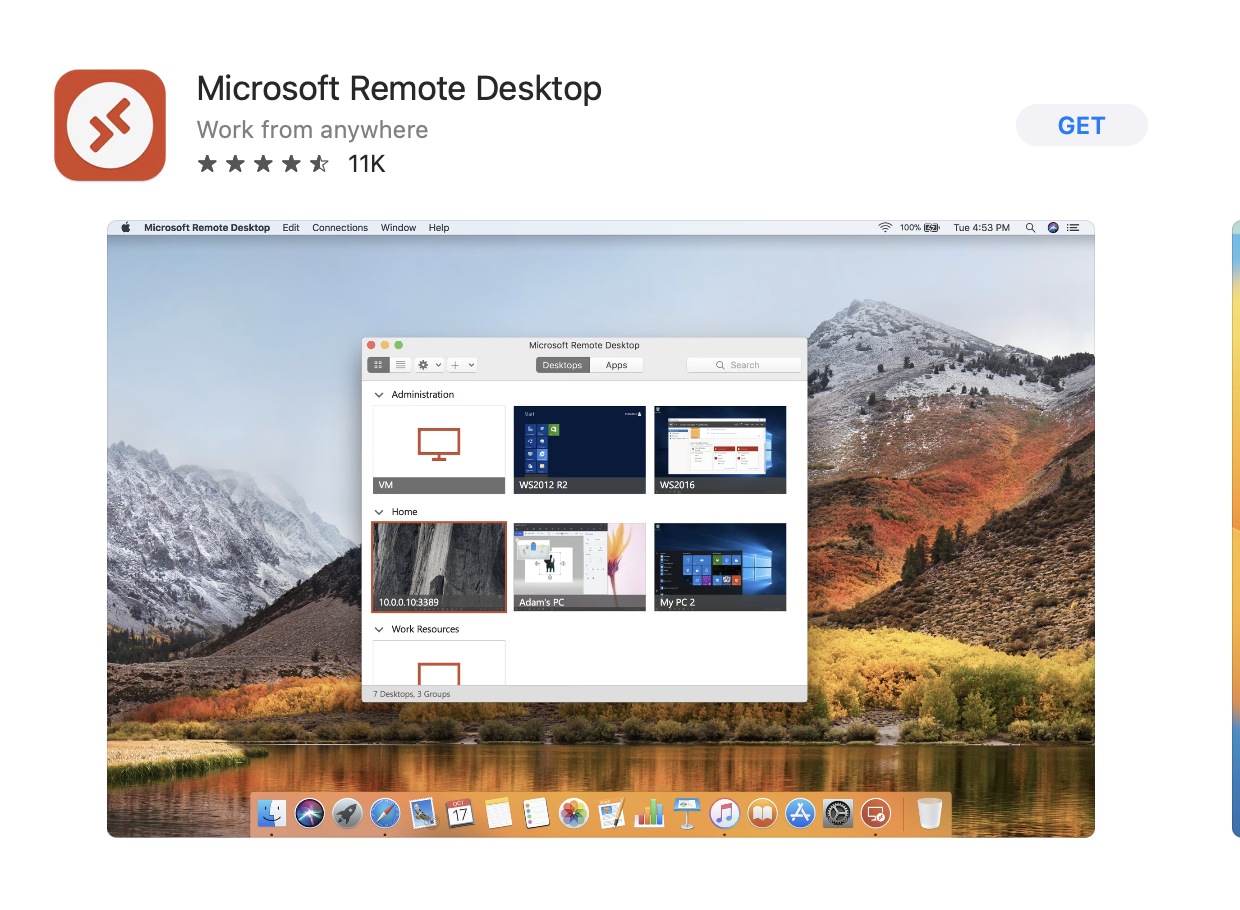Close the Remote Desktop window with red button
Screen dimensions: 1240x910
[371, 345]
